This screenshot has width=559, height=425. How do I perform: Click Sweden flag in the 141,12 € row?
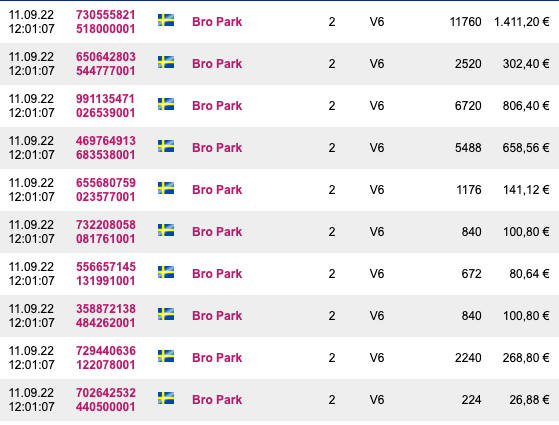pyautogui.click(x=166, y=188)
